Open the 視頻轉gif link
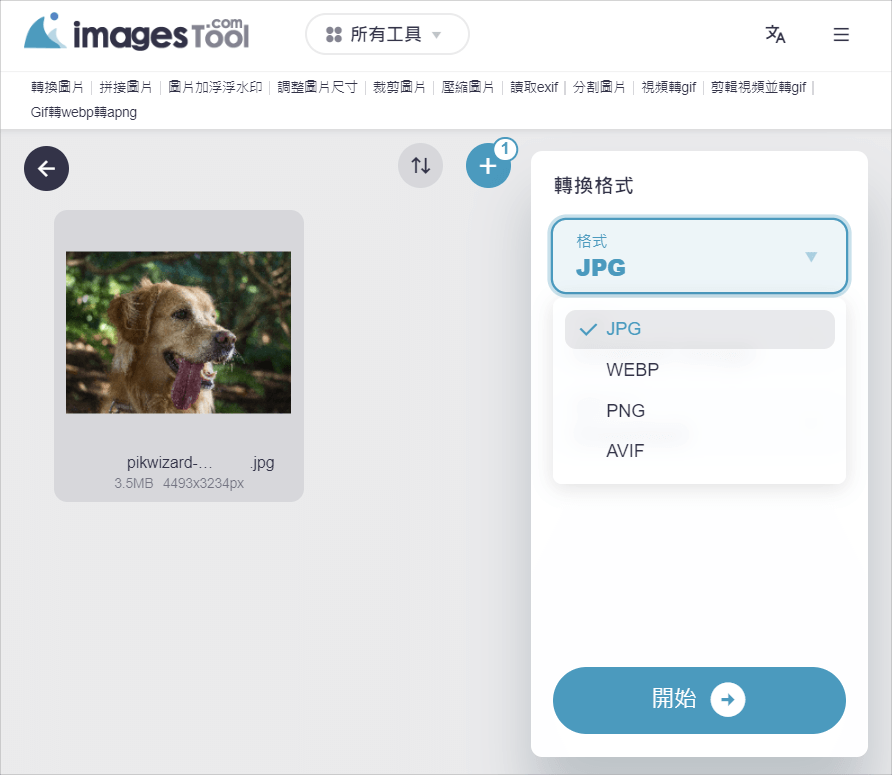Viewport: 892px width, 775px height. click(668, 87)
